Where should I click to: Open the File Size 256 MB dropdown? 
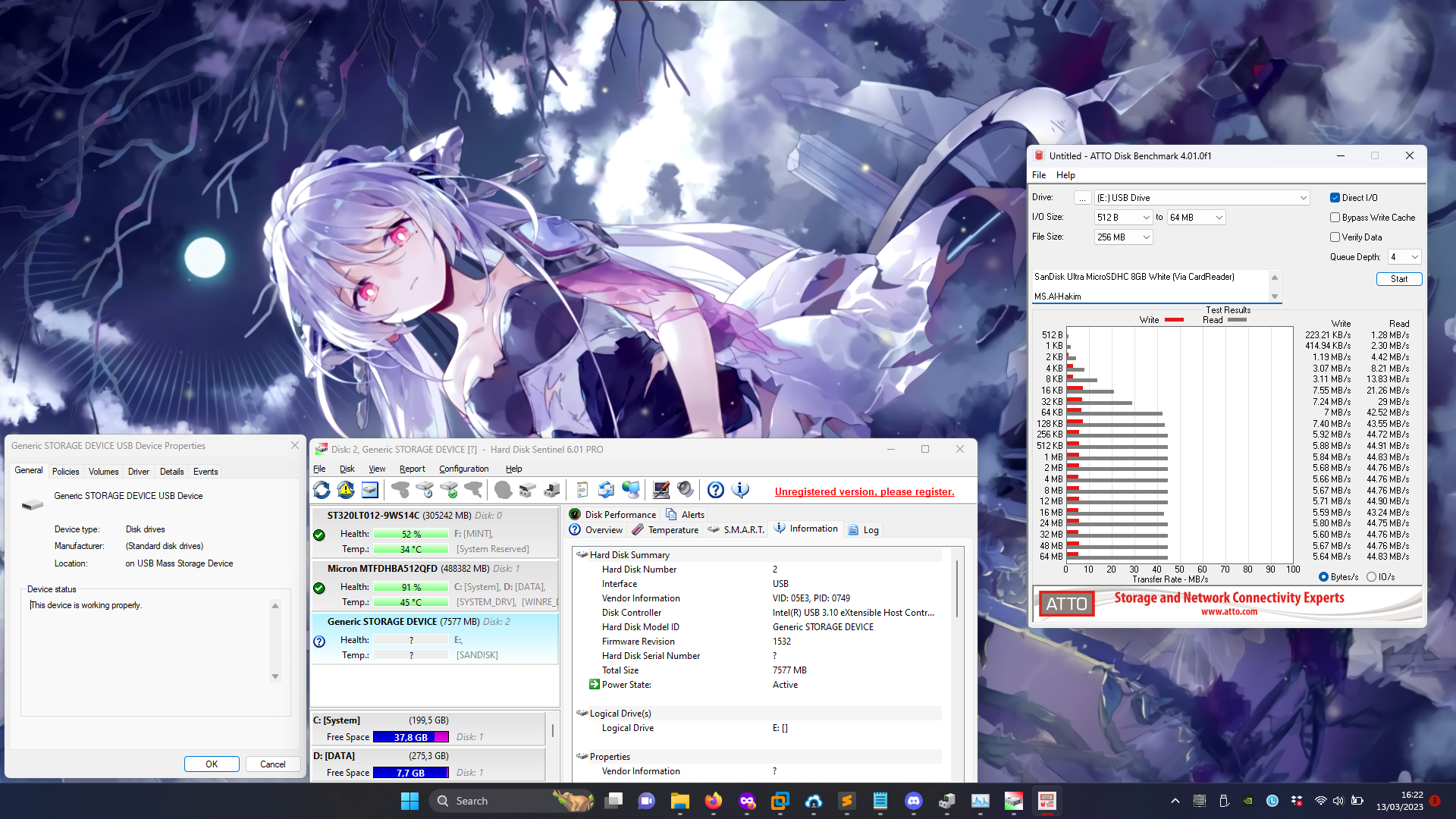click(1124, 237)
